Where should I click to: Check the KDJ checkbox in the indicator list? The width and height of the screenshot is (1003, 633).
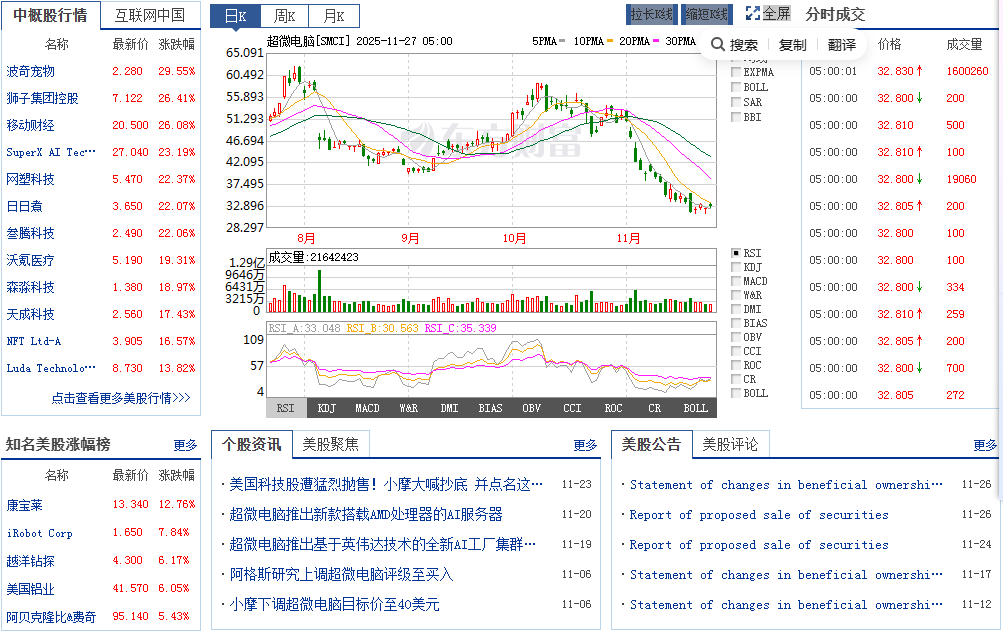click(x=736, y=267)
